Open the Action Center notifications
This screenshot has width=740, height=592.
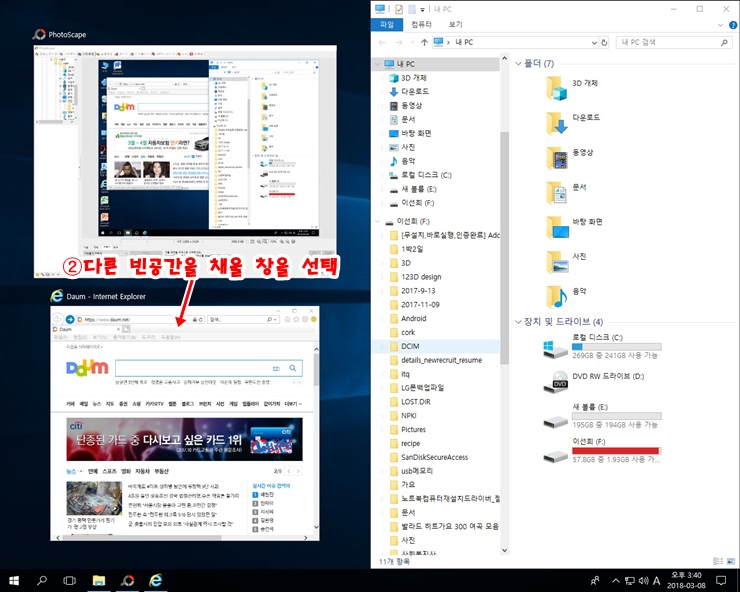pyautogui.click(x=722, y=580)
